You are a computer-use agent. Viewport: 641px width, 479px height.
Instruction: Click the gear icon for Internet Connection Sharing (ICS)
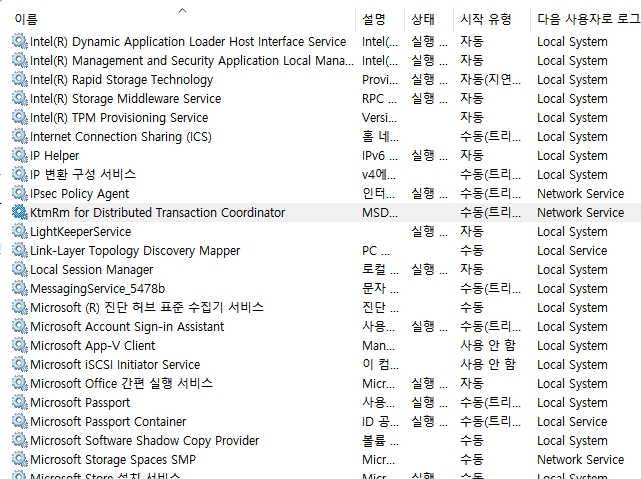pyautogui.click(x=20, y=137)
